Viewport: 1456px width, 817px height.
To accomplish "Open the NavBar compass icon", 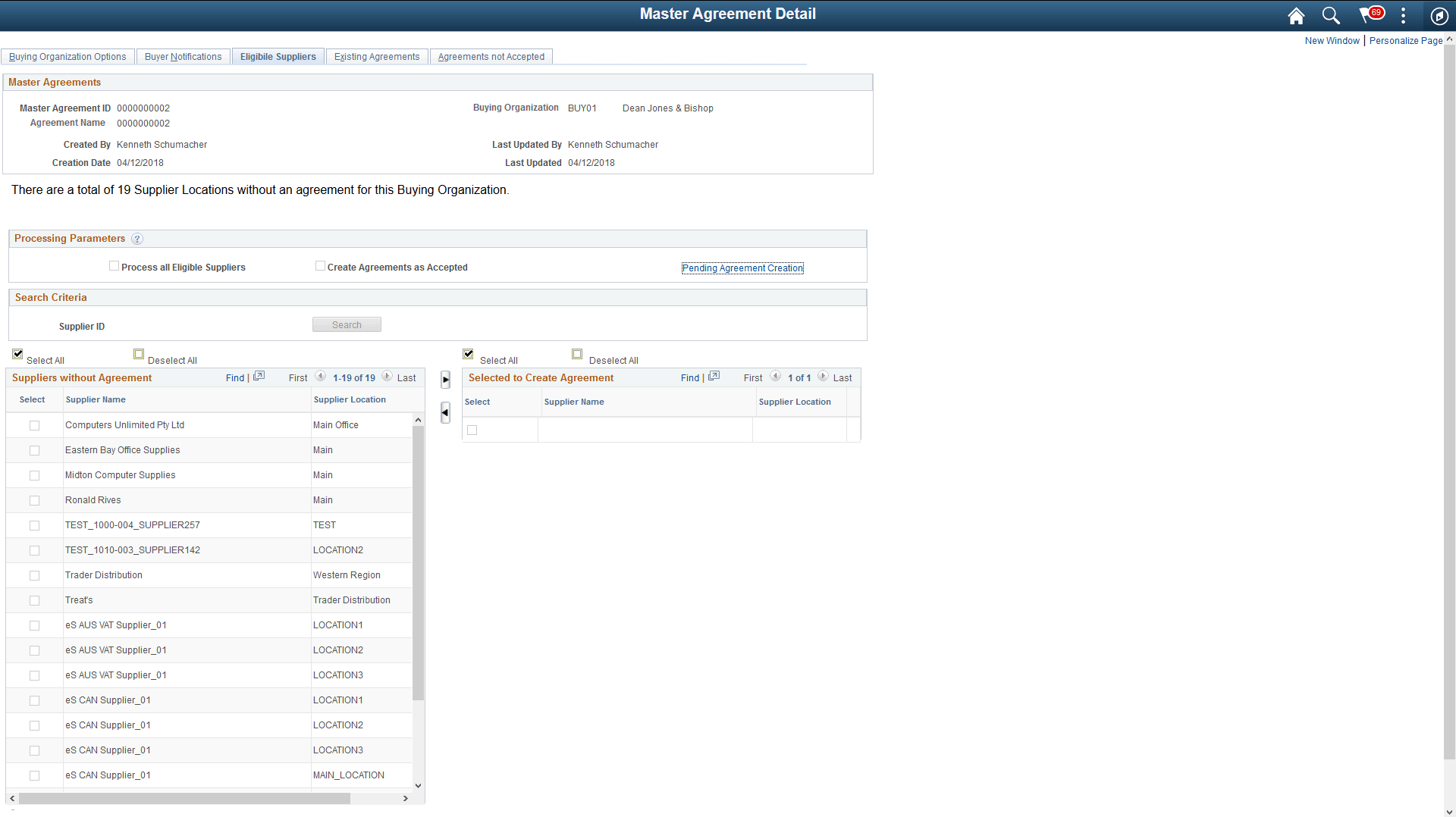I will 1439,15.
